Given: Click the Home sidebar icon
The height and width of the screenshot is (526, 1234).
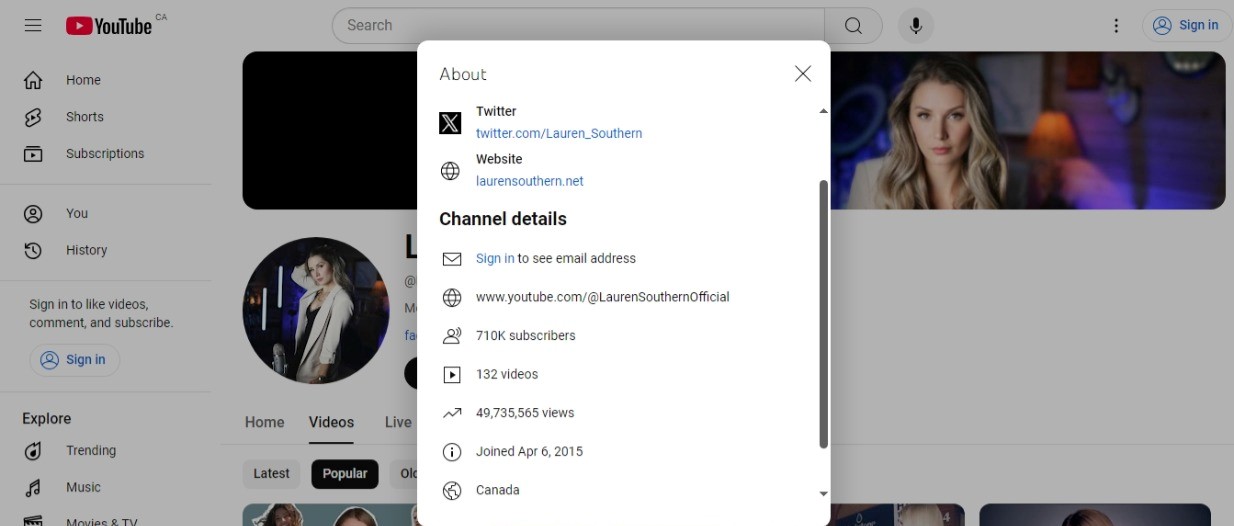Looking at the screenshot, I should (33, 80).
